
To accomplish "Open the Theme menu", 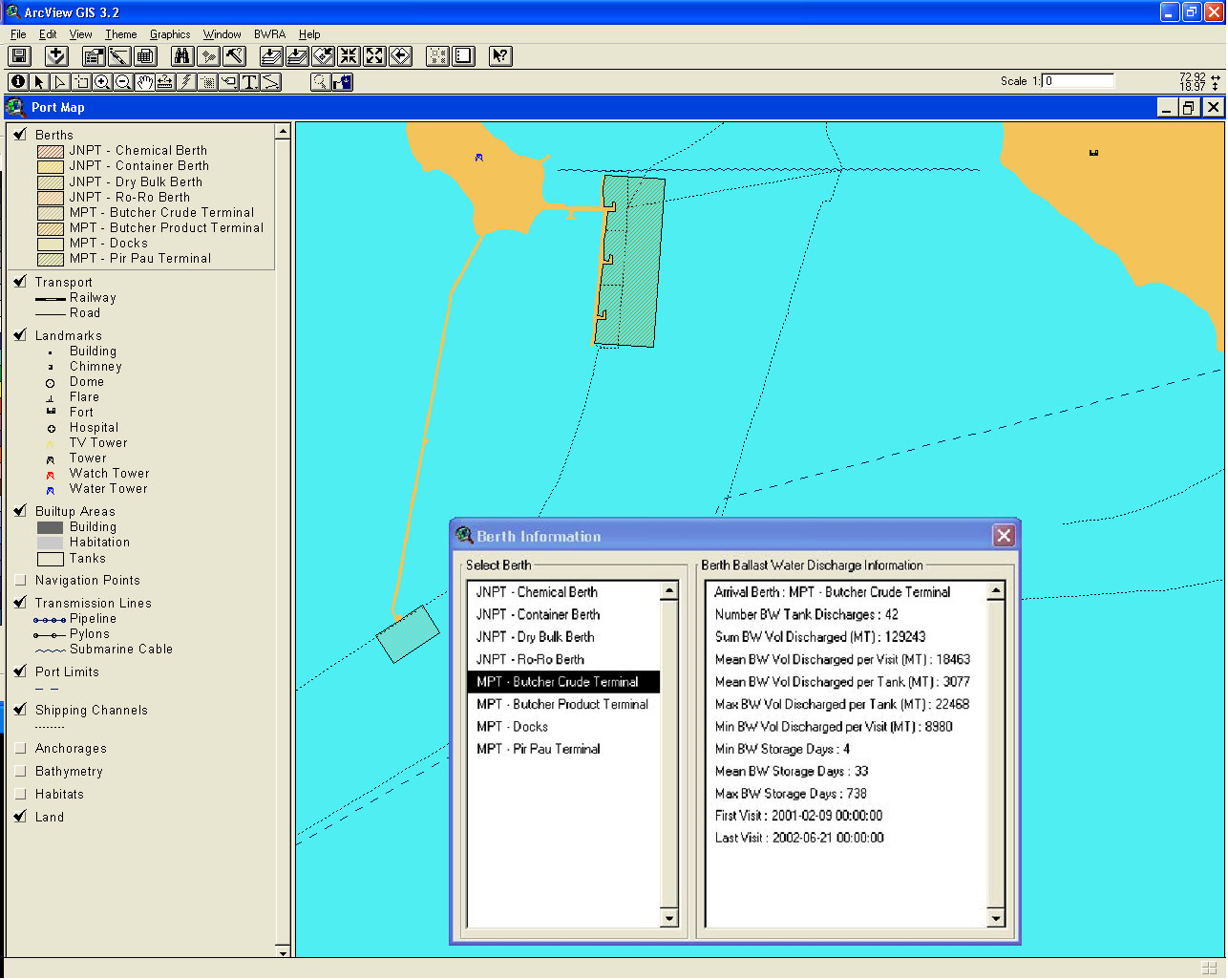I will coord(120,34).
